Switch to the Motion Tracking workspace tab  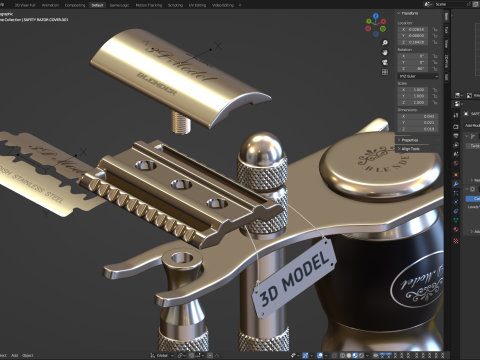coord(149,5)
